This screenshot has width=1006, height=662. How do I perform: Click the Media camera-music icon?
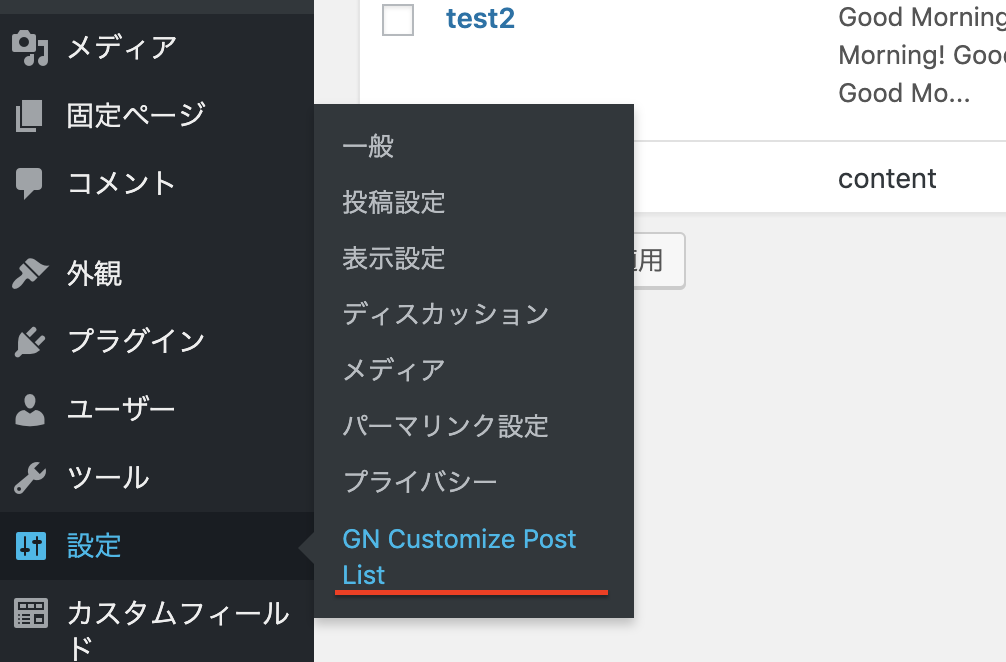(x=30, y=48)
